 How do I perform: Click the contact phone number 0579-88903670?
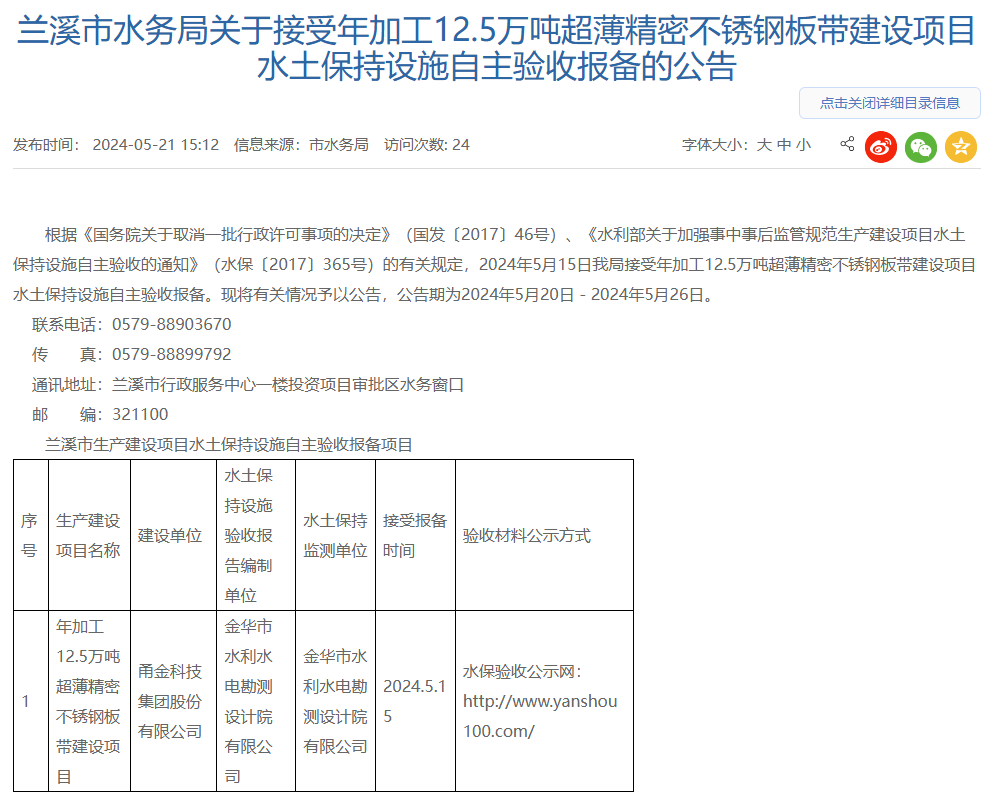click(x=172, y=325)
